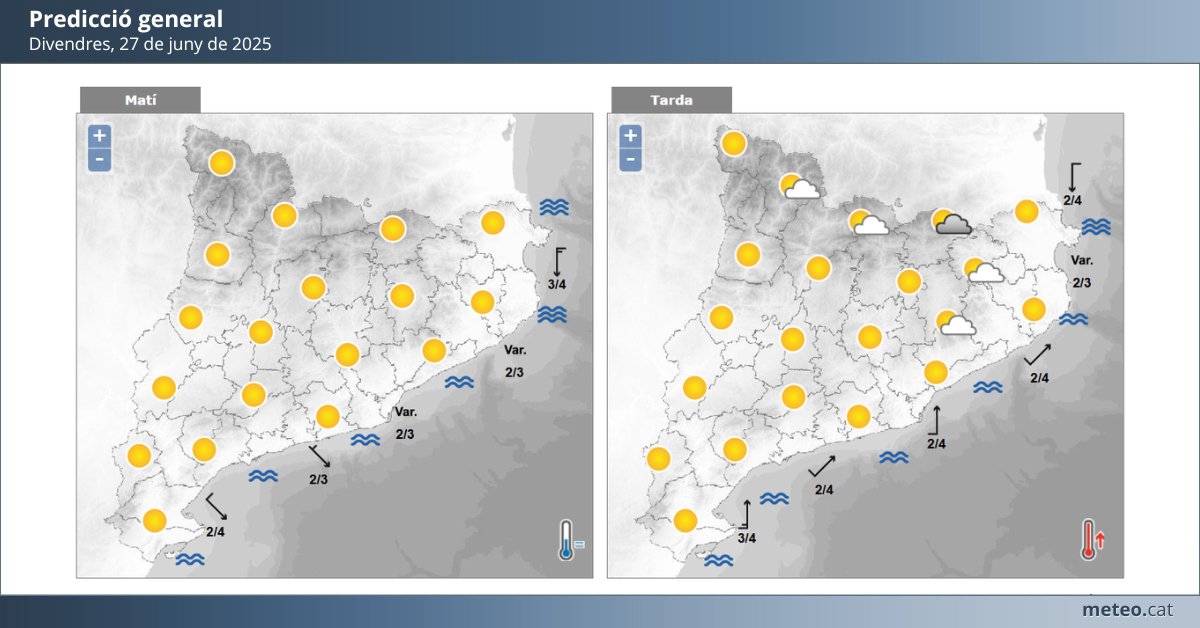Click the northernmost sun icon on Tarda map
The image size is (1200, 628).
pos(734,144)
